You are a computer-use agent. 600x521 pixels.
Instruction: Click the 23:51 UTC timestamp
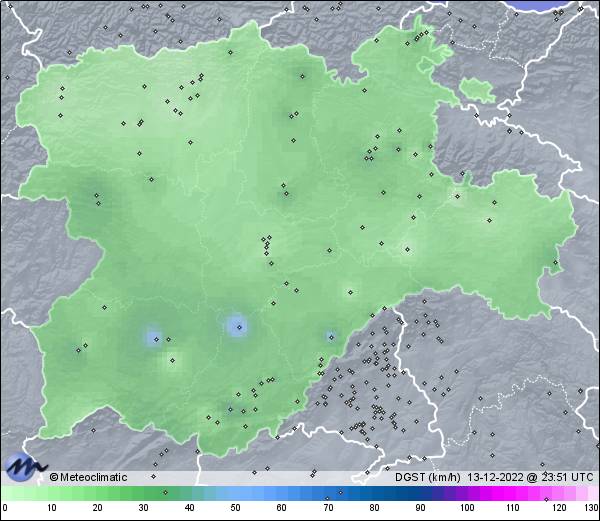coord(566,477)
